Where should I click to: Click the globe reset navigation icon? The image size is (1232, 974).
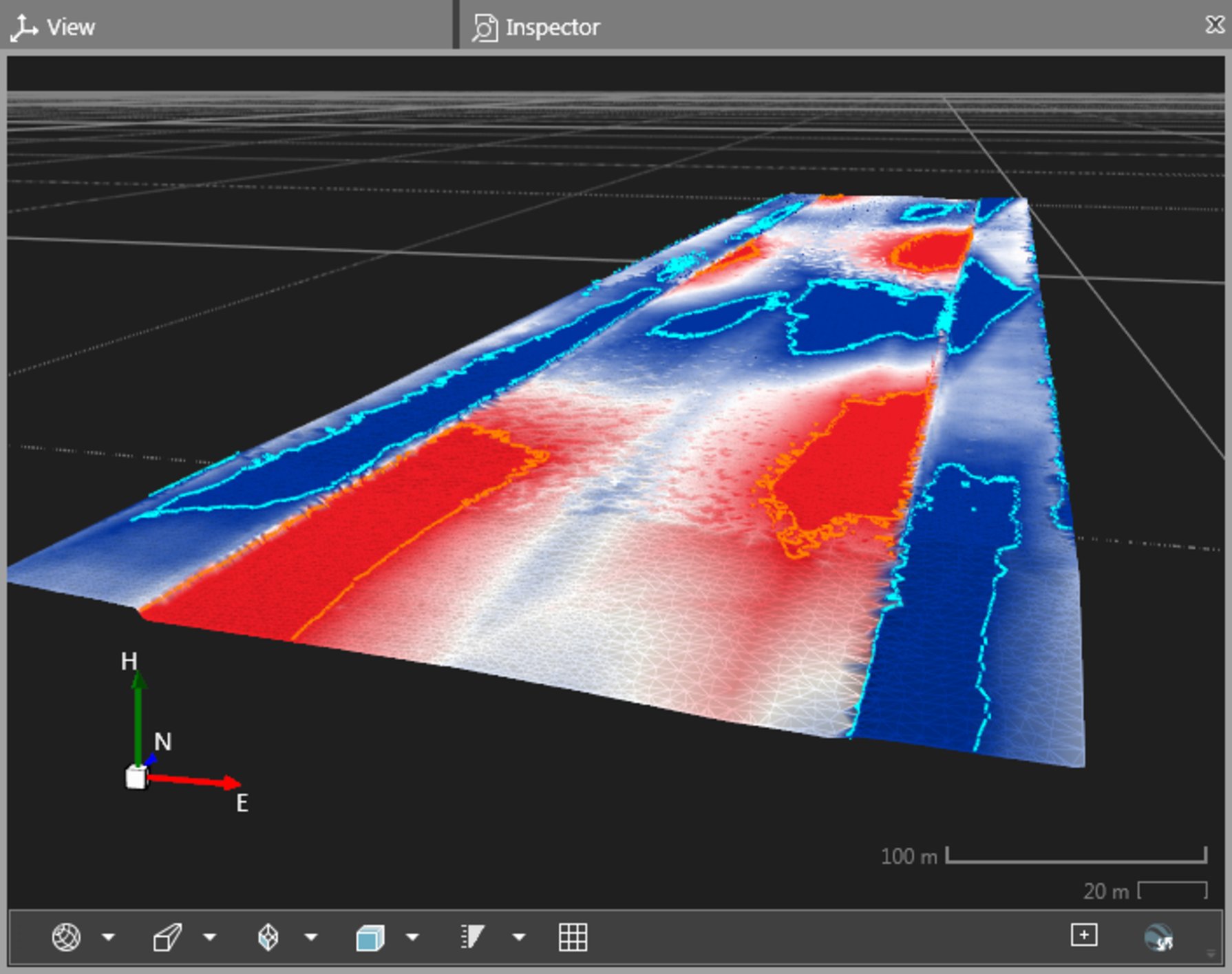click(1159, 938)
